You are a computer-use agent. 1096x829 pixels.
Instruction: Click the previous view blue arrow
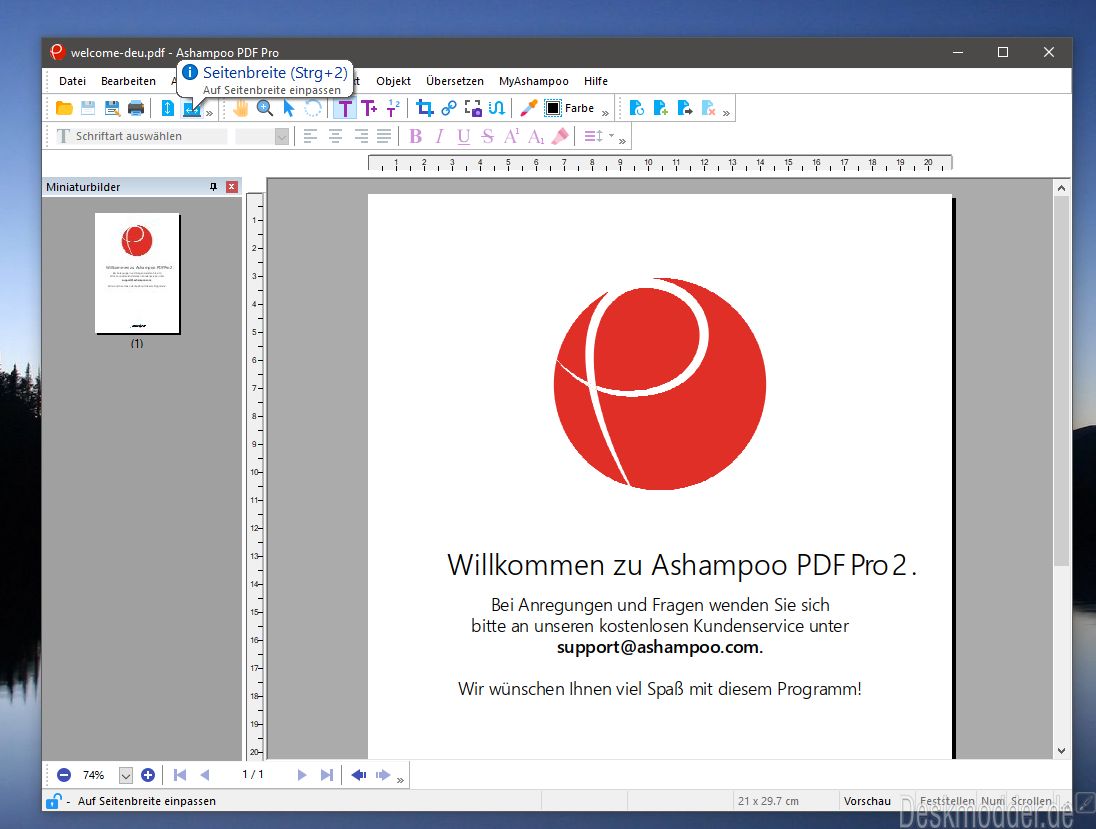(x=359, y=774)
